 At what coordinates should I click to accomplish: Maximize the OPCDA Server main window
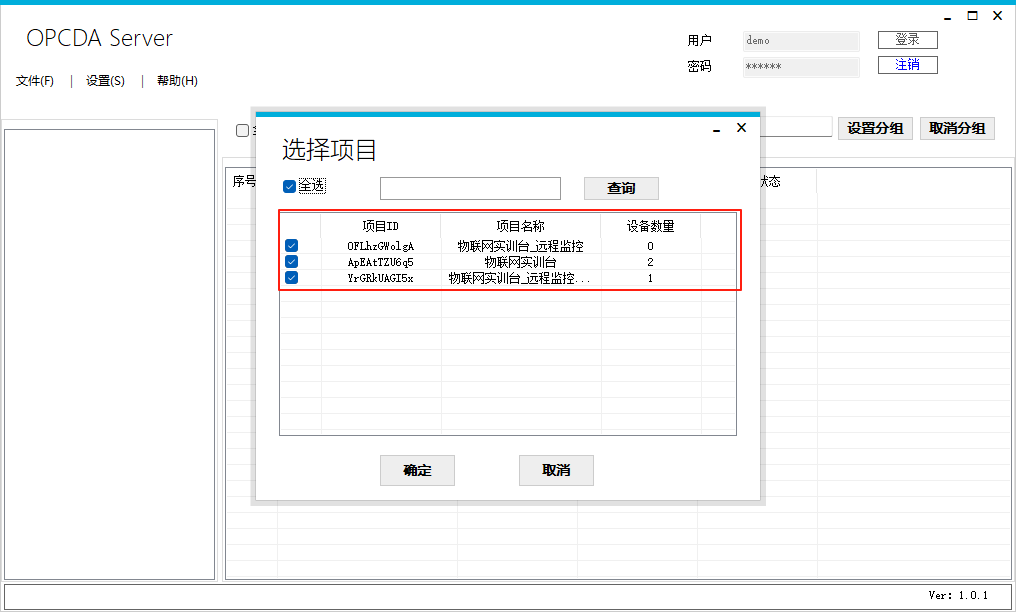click(972, 16)
